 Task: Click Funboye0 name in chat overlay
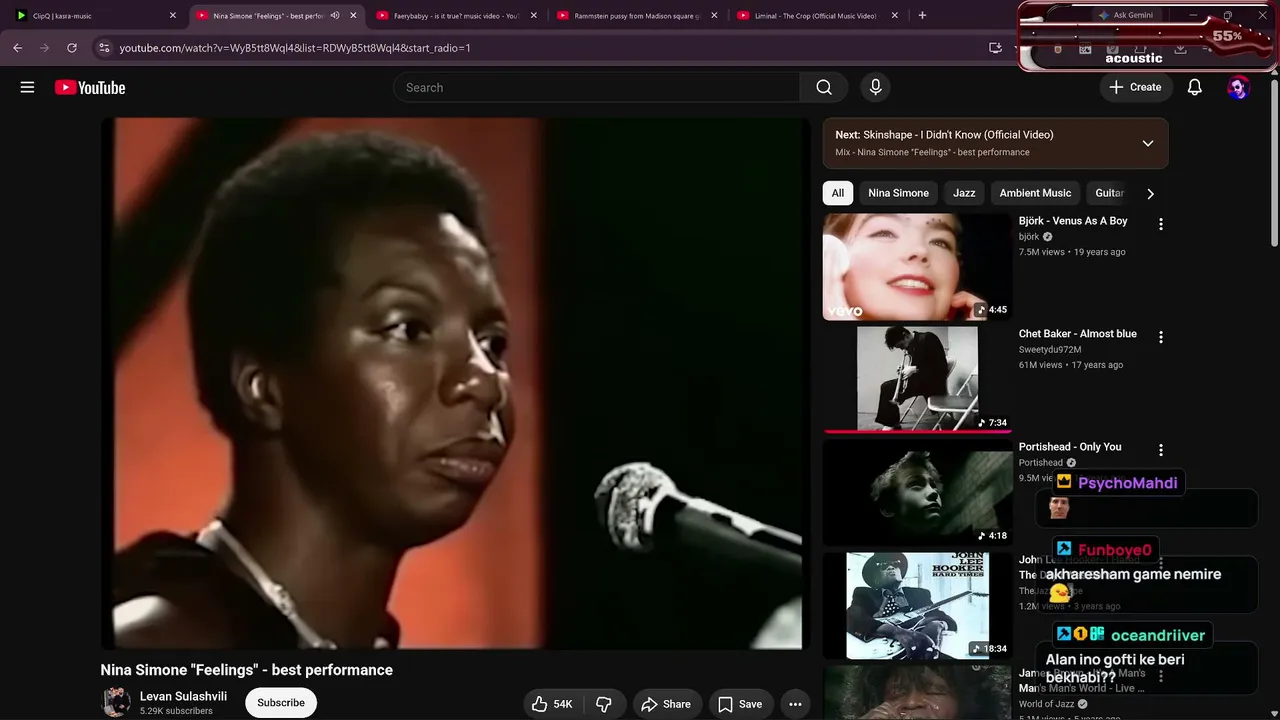coord(1114,550)
